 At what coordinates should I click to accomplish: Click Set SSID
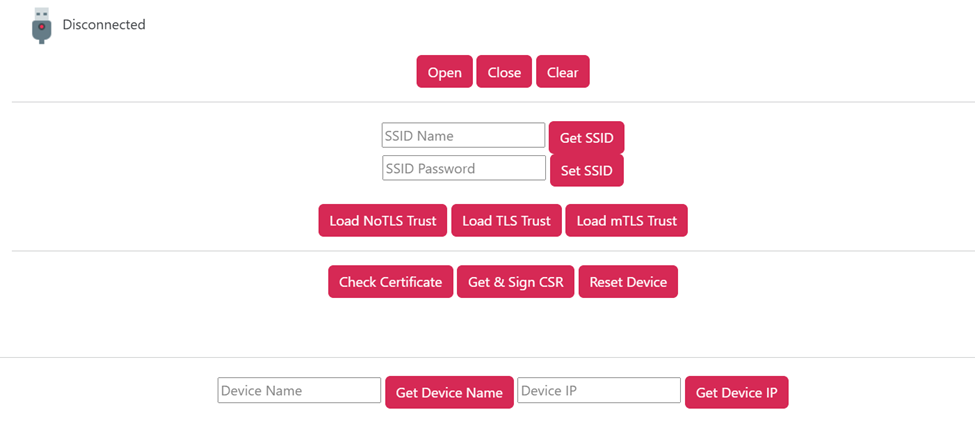(586, 170)
